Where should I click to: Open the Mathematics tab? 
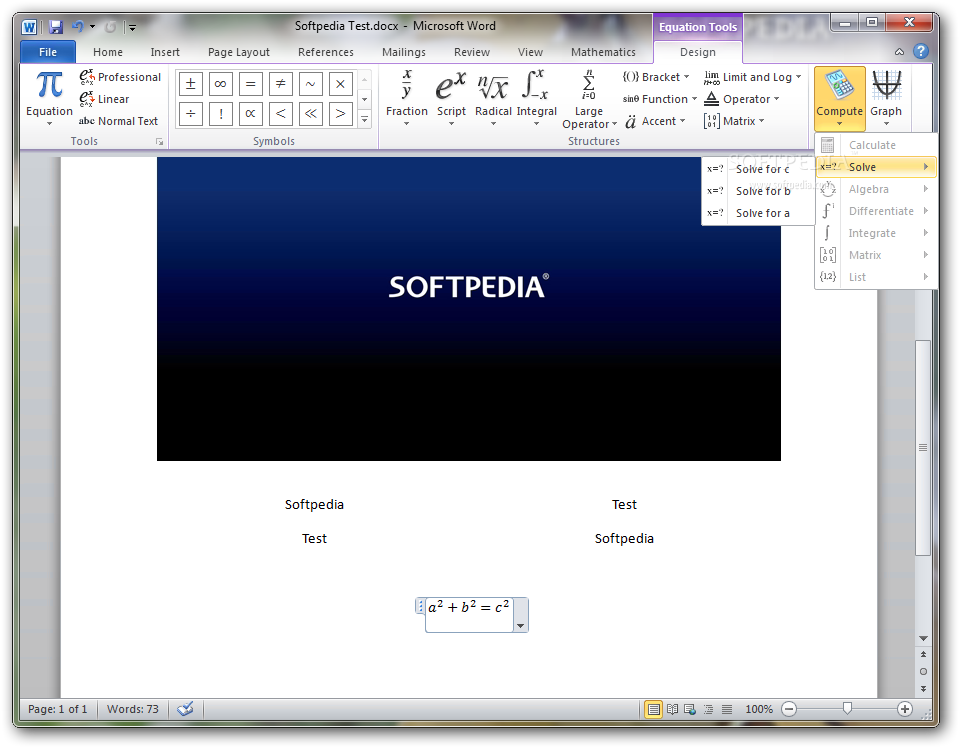pyautogui.click(x=603, y=52)
